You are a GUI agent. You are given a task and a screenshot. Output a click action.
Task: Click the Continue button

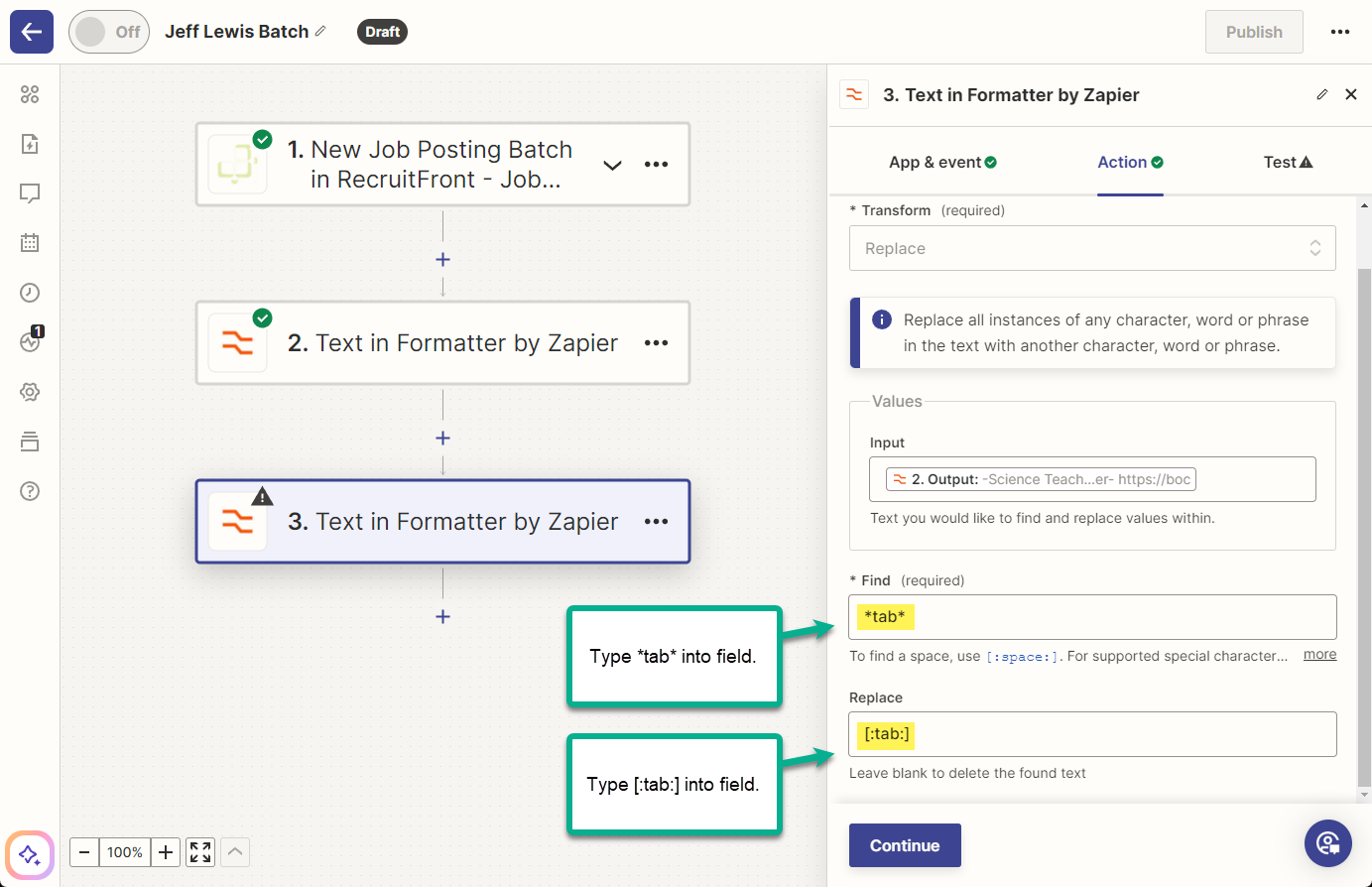(x=905, y=845)
